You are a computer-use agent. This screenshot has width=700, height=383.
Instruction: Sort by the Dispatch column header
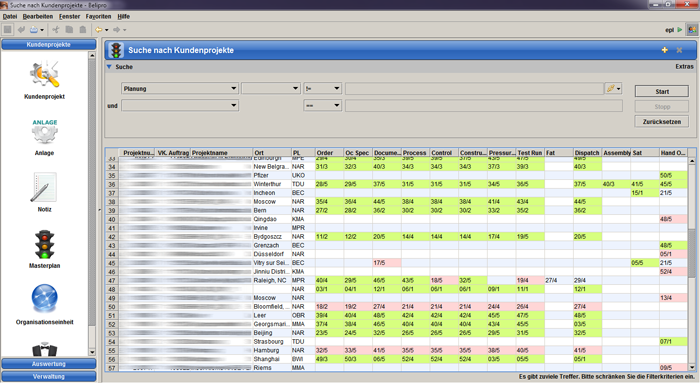pos(587,153)
